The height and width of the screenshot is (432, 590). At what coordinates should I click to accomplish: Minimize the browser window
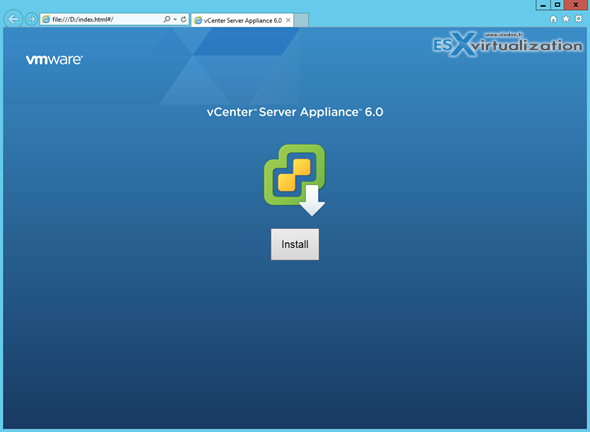(x=543, y=5)
